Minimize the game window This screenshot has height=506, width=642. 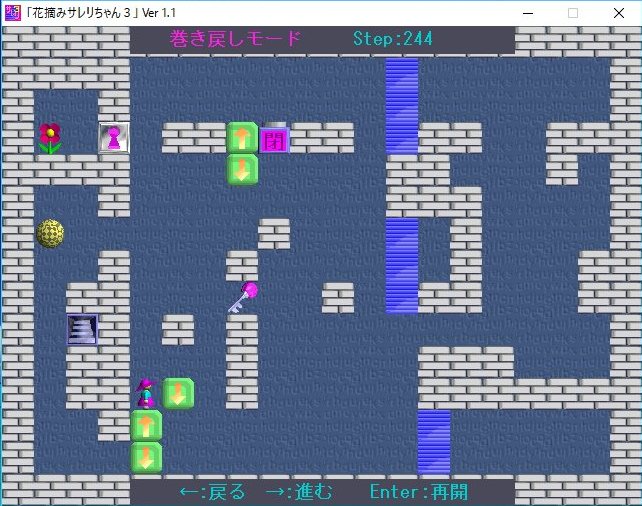click(x=527, y=13)
